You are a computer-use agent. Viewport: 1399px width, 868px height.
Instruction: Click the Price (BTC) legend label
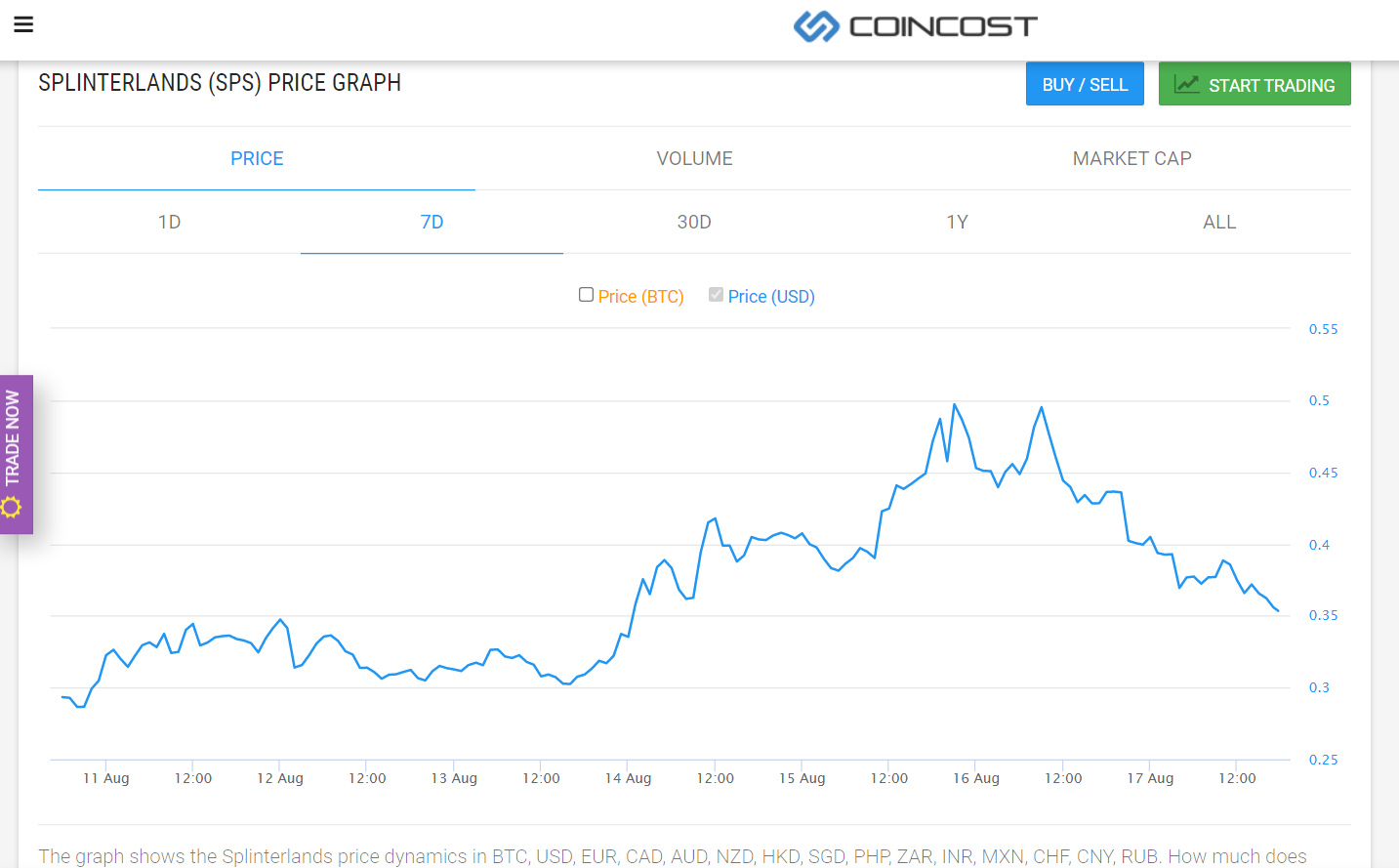coord(640,297)
